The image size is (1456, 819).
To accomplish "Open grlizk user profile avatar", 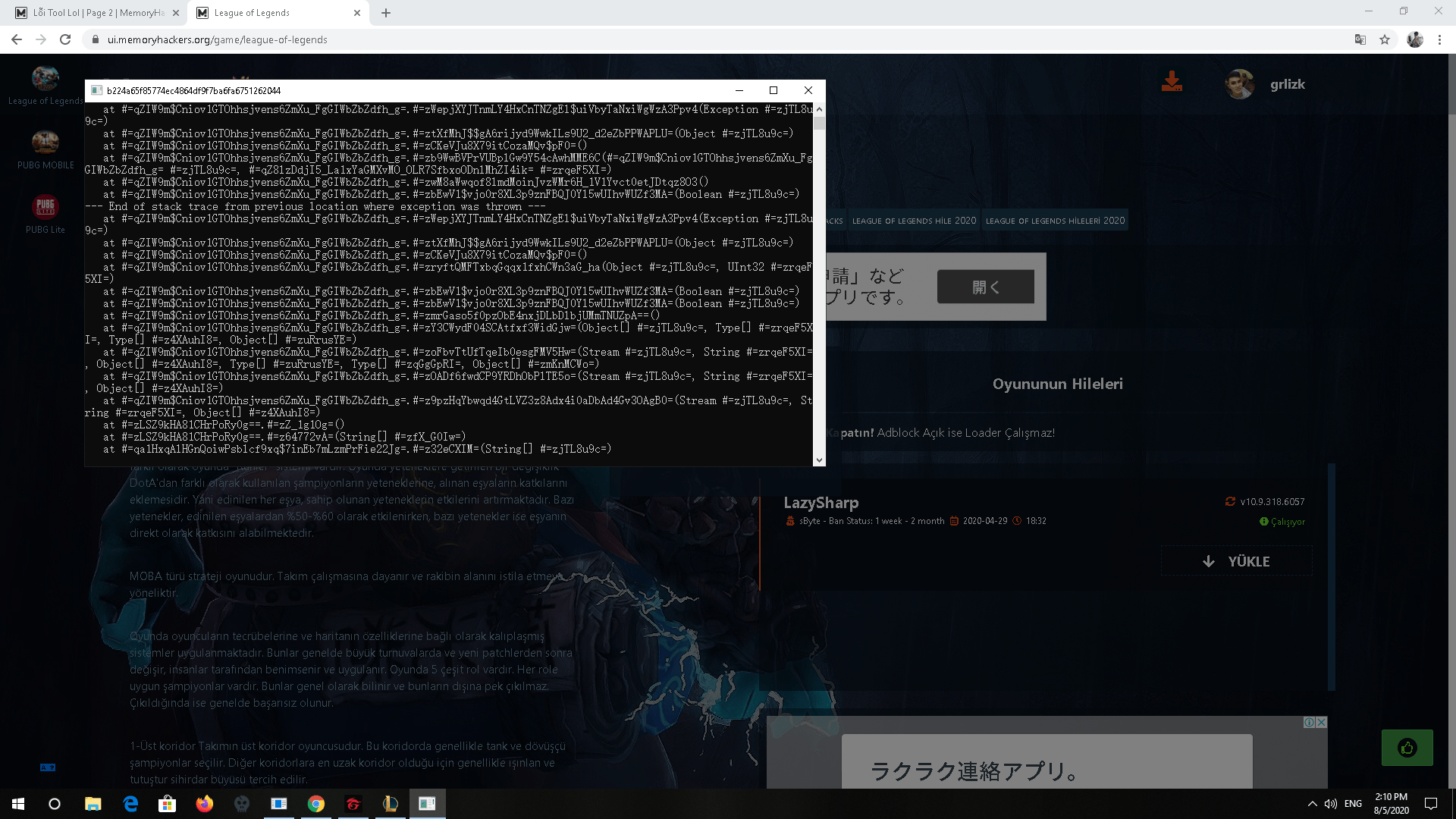I will (x=1240, y=84).
